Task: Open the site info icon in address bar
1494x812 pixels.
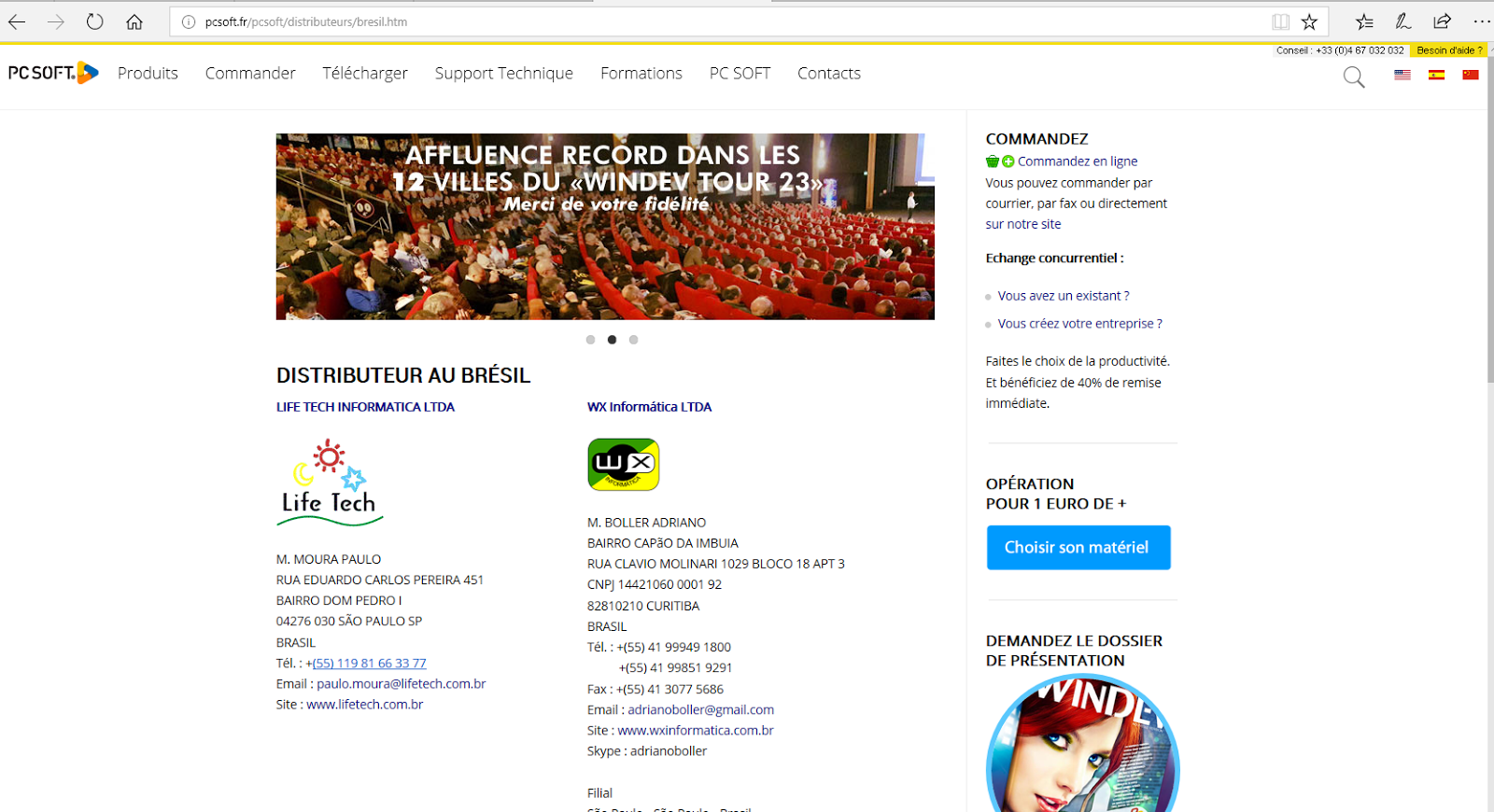Action: click(x=188, y=21)
